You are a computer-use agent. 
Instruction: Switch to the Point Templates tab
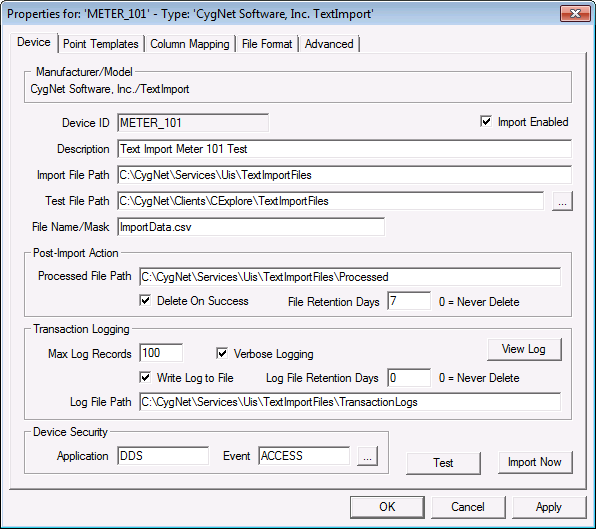[x=101, y=44]
